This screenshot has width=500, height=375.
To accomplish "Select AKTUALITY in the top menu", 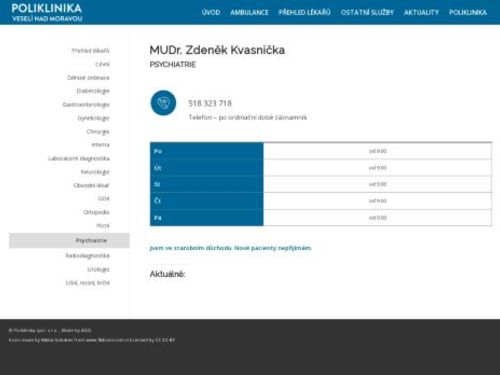I will click(x=421, y=12).
